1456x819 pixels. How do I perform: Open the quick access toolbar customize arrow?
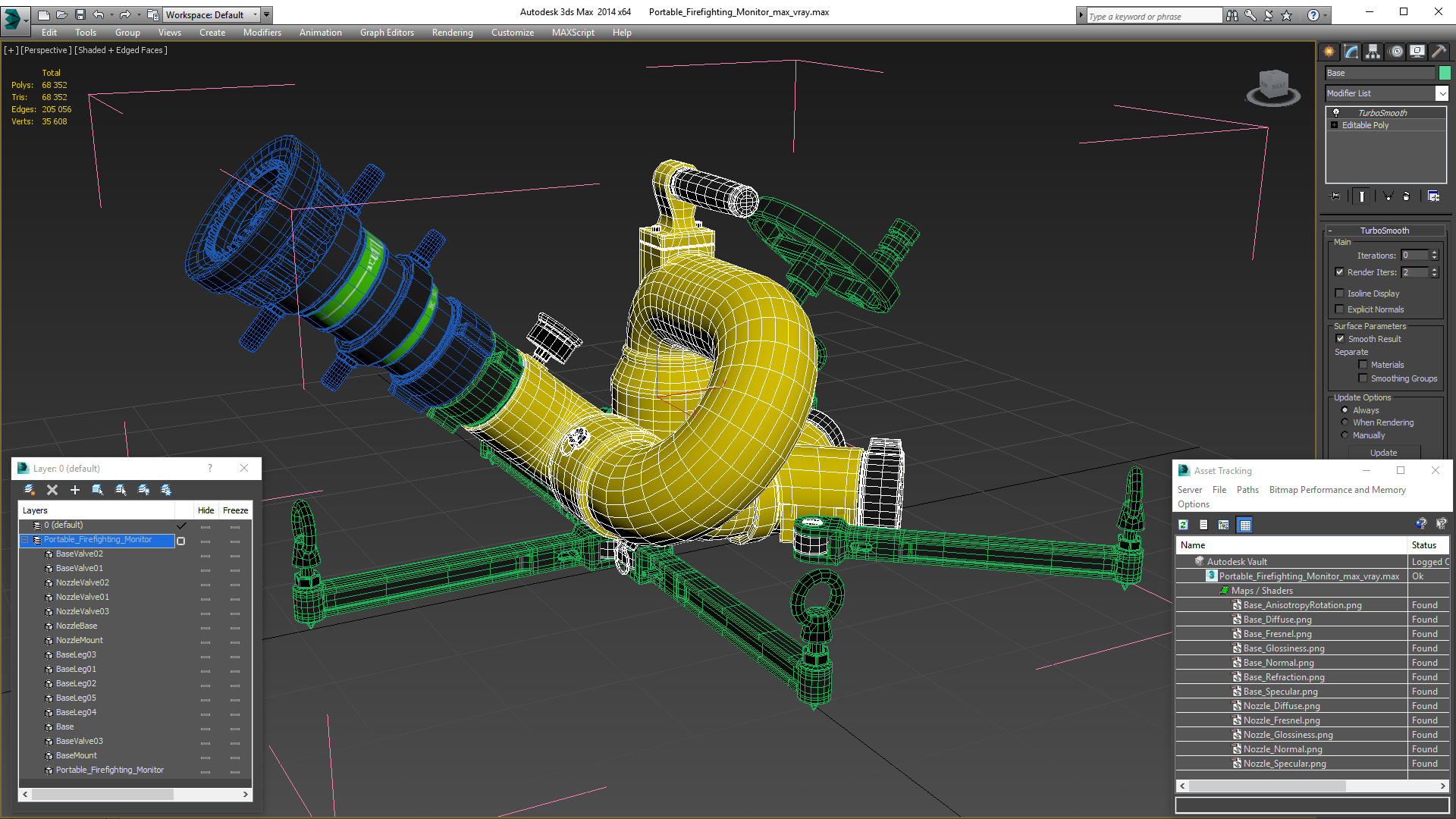(267, 14)
